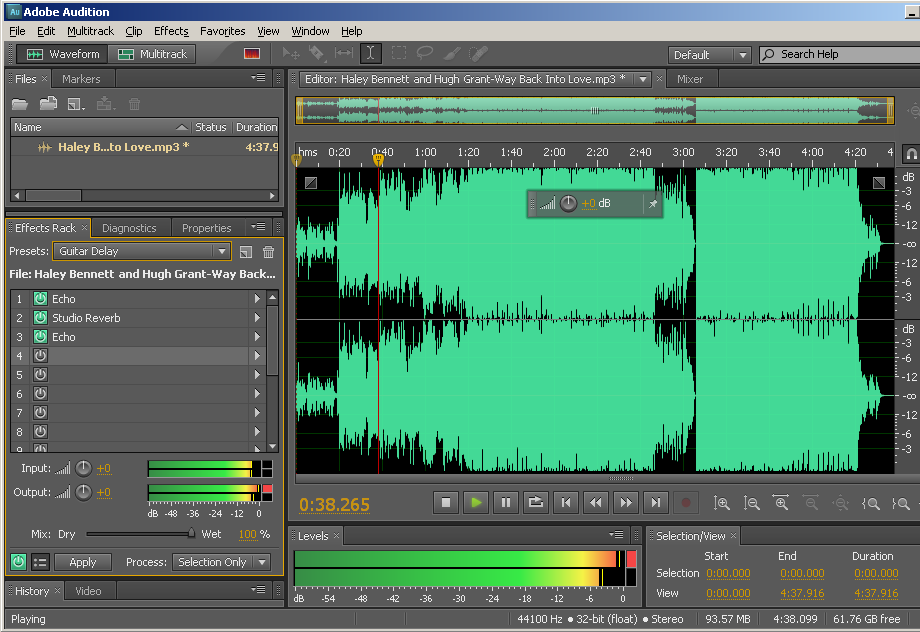Toggle the Effects Rack master power button

tap(17, 562)
